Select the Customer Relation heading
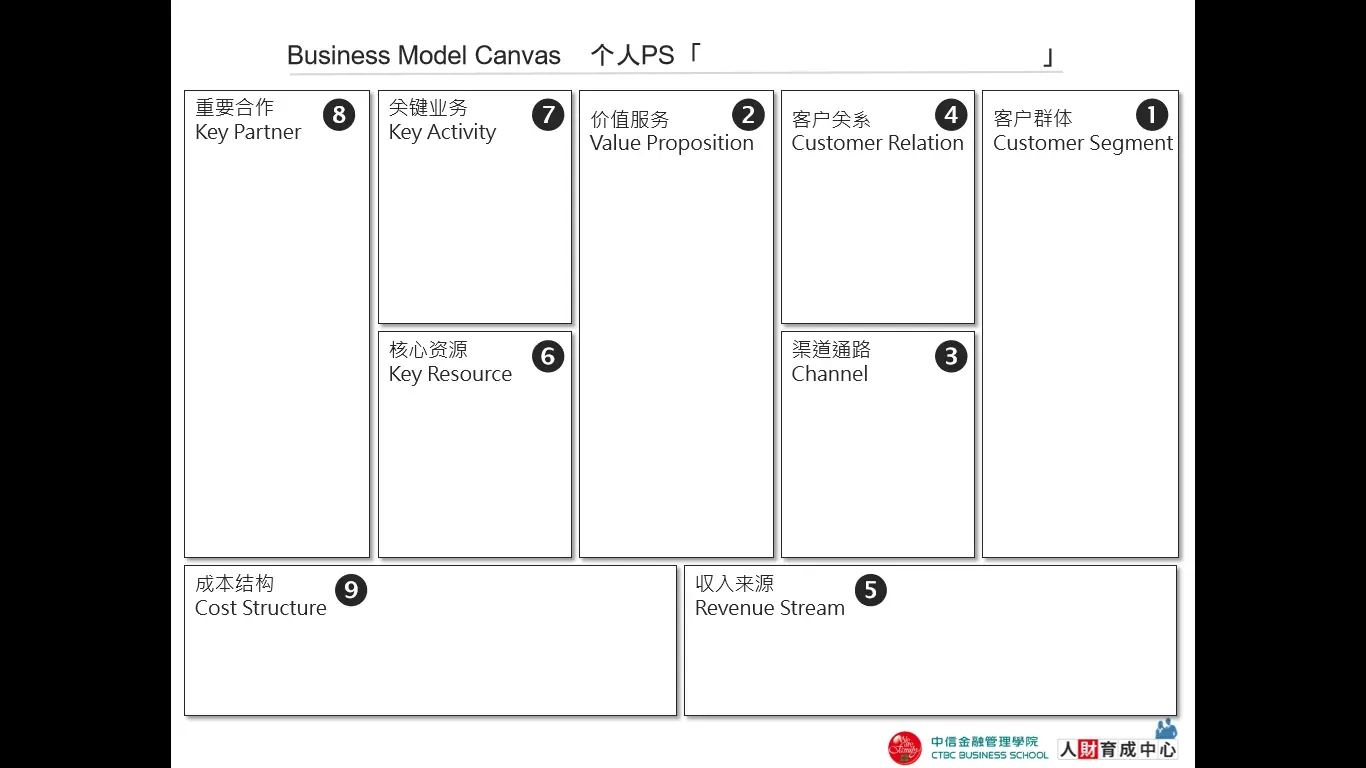Viewport: 1366px width, 768px height. click(878, 131)
